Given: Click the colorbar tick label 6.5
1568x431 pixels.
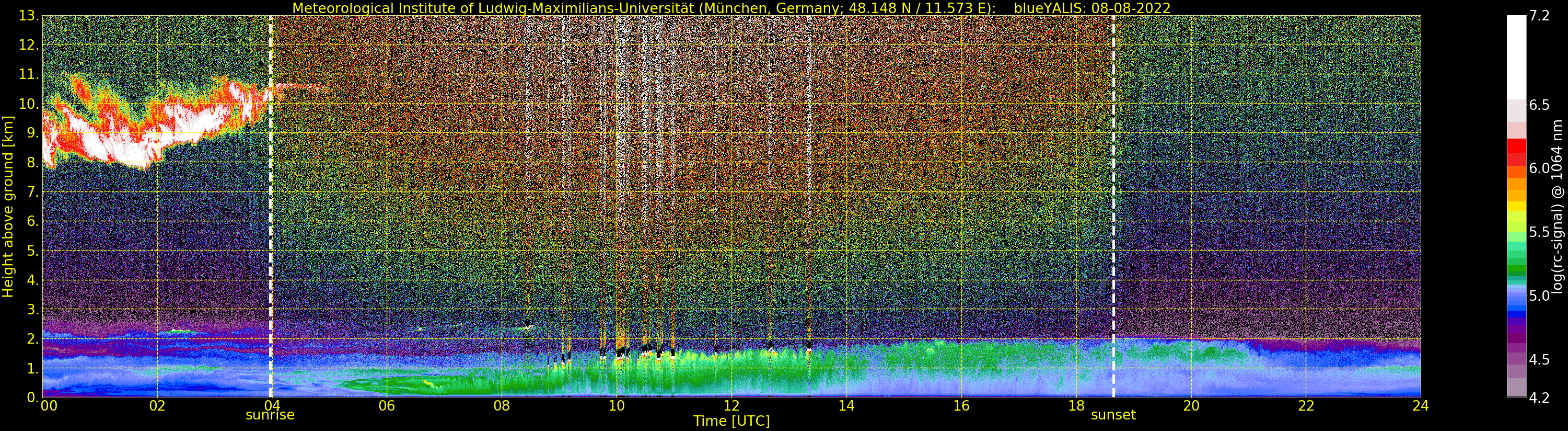Looking at the screenshot, I should click(1539, 105).
